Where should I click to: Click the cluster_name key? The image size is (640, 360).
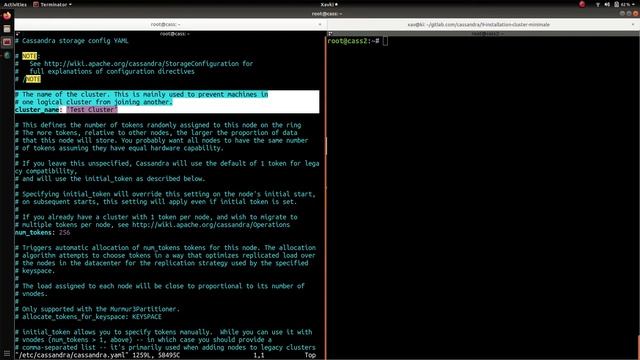point(37,110)
